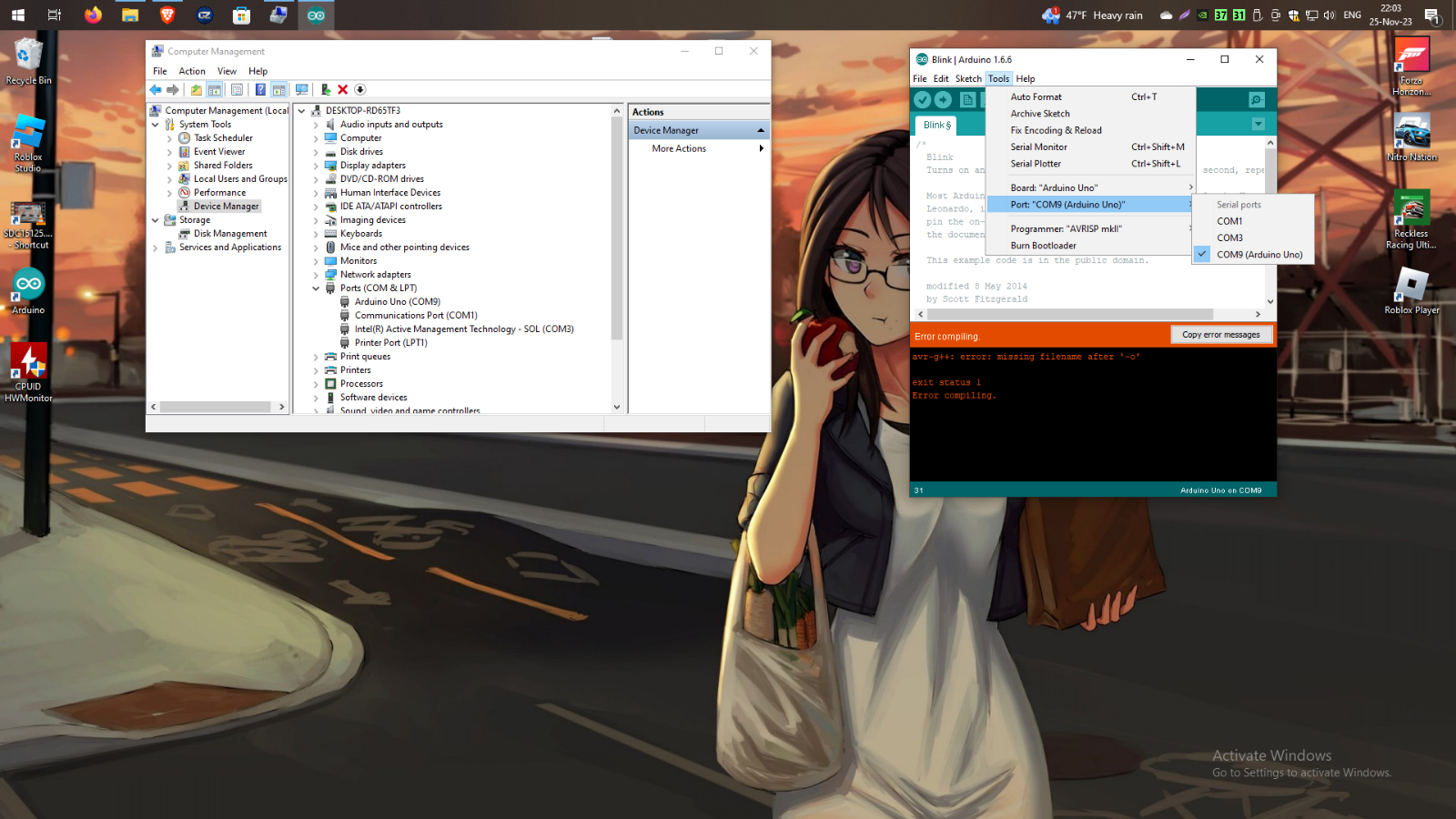This screenshot has width=1456, height=819.
Task: Open CPUID HWMonitor desktop icon
Action: pos(28,371)
